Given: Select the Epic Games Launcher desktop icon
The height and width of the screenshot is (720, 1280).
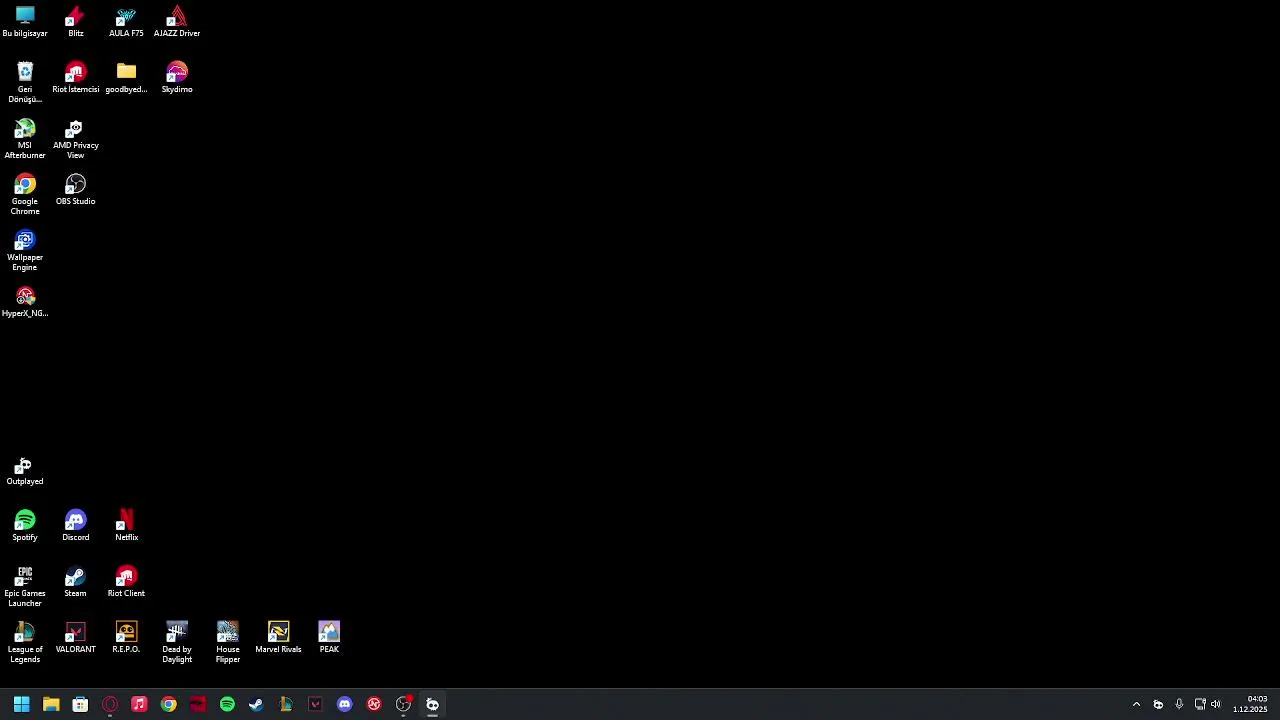Looking at the screenshot, I should [x=25, y=587].
